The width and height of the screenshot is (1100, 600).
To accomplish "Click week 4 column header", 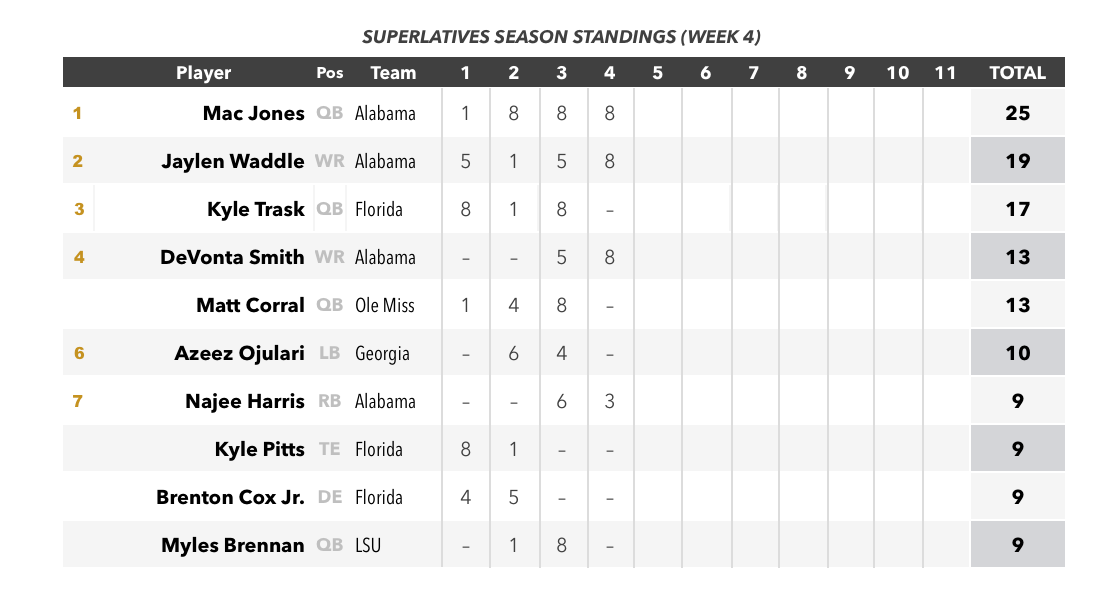I will [x=609, y=73].
